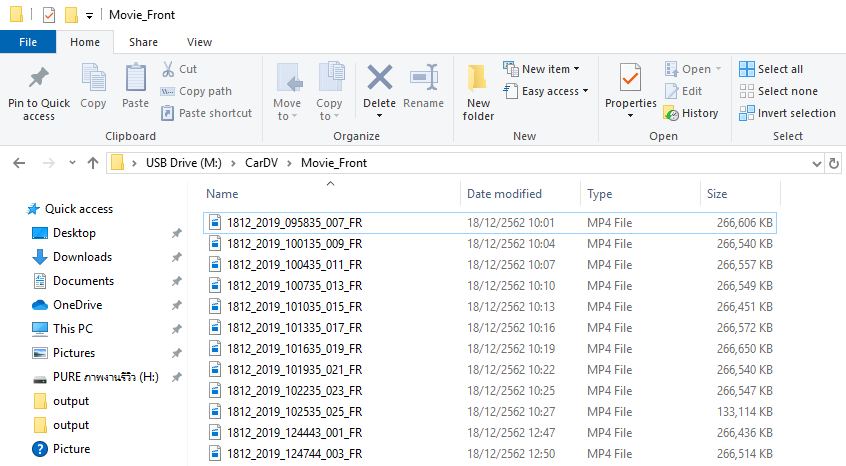Open the Properties icon
This screenshot has height=466, width=846.
630,78
